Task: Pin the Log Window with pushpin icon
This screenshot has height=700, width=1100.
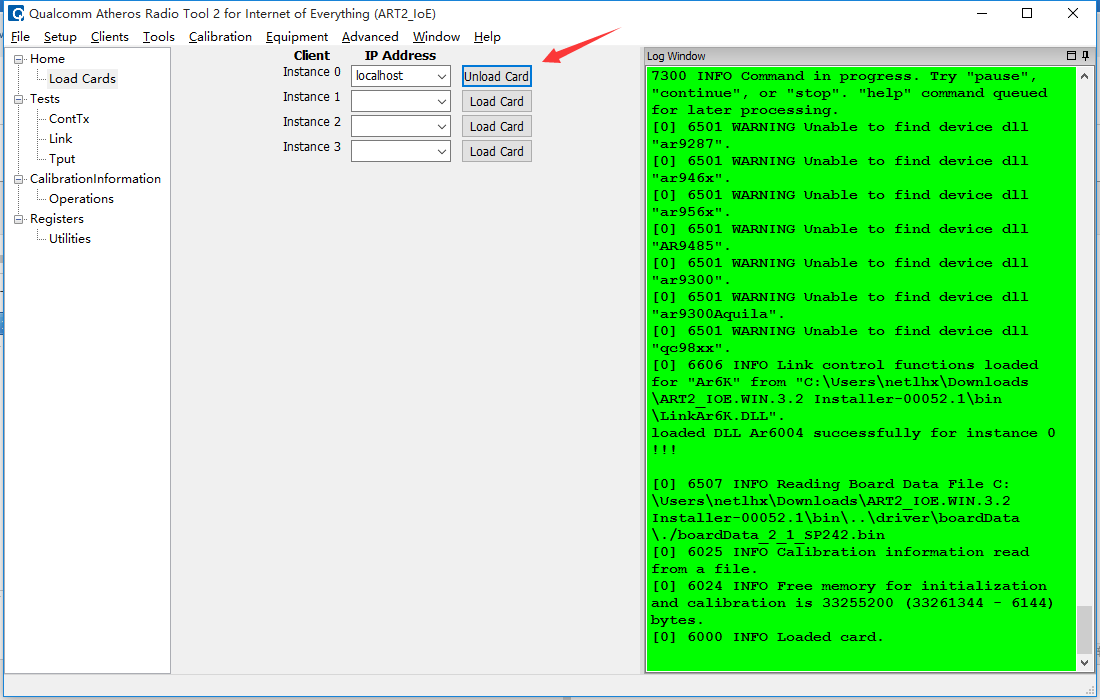Action: pos(1086,55)
